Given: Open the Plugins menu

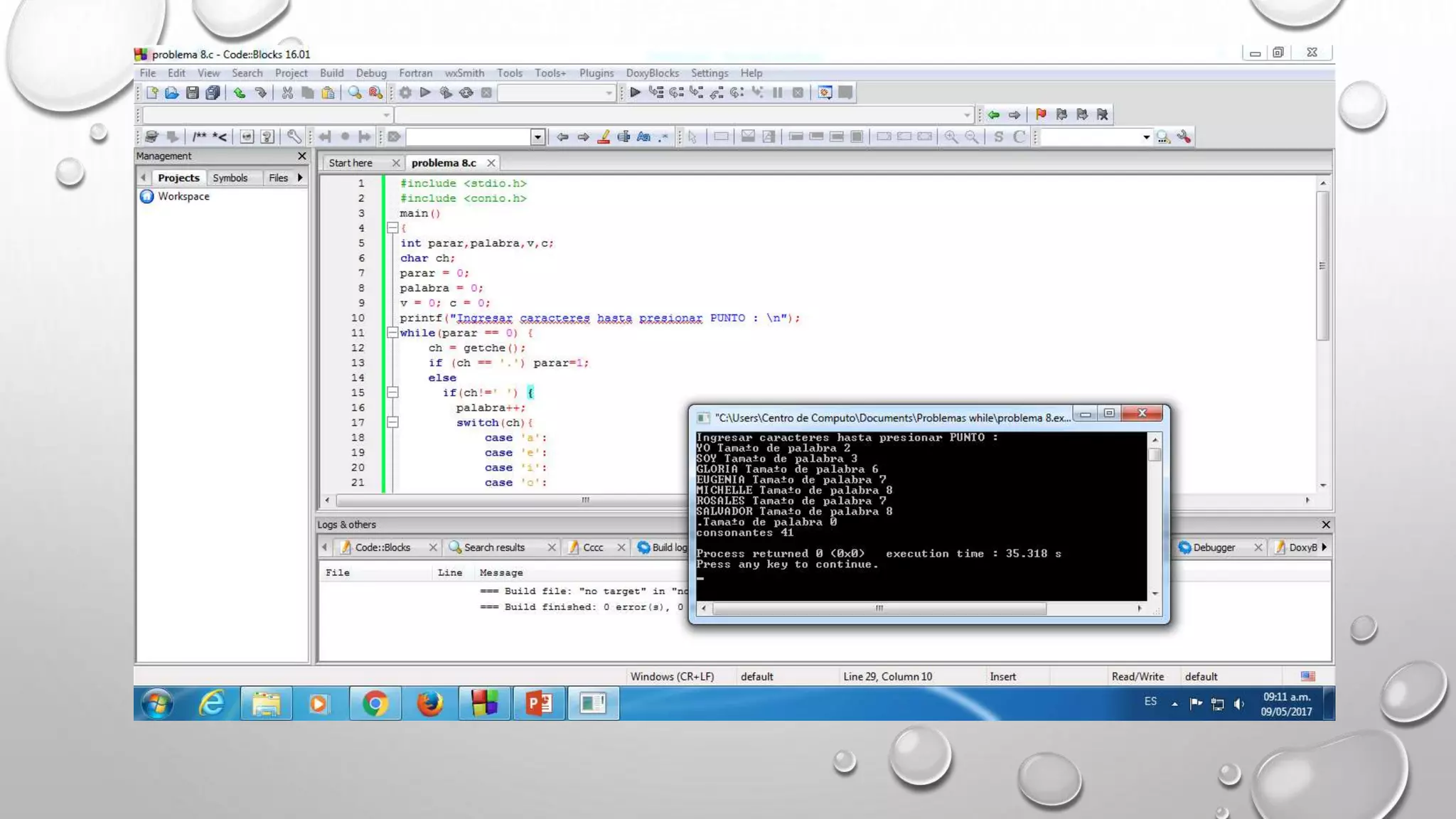Looking at the screenshot, I should click(596, 73).
